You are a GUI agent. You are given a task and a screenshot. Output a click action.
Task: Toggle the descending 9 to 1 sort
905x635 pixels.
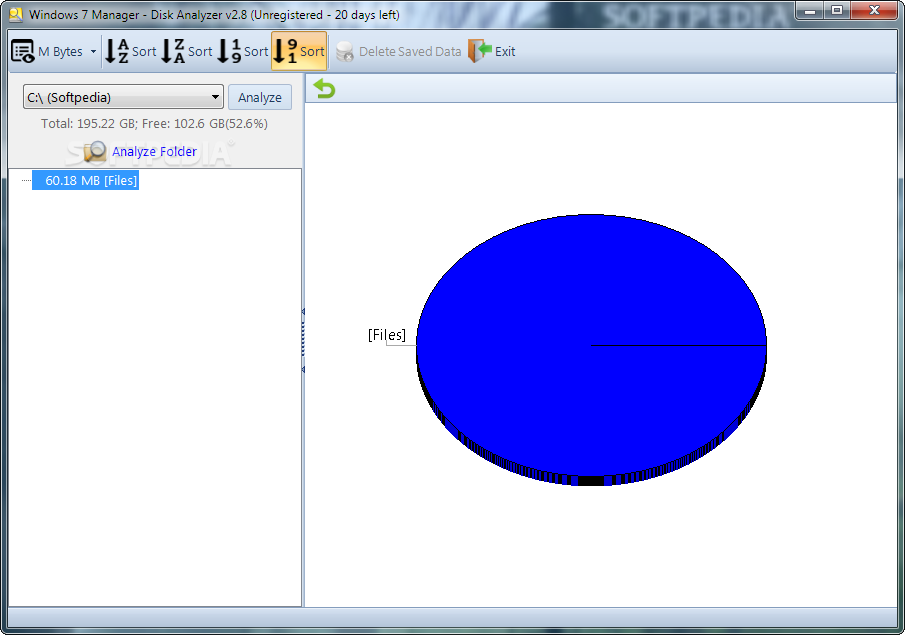click(x=299, y=51)
